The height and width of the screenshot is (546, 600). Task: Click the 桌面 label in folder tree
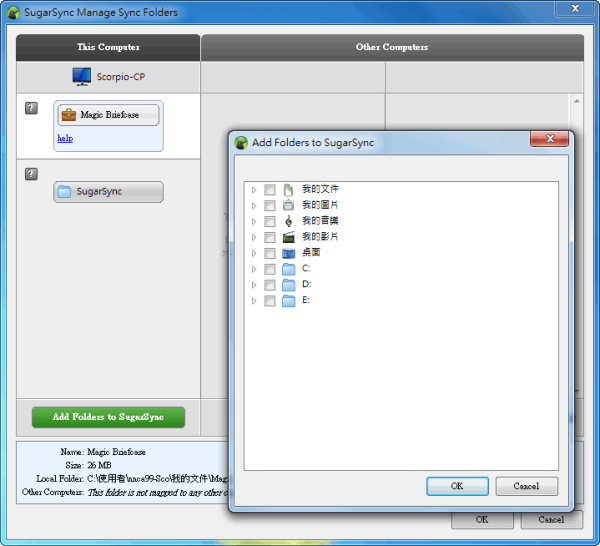coord(311,253)
